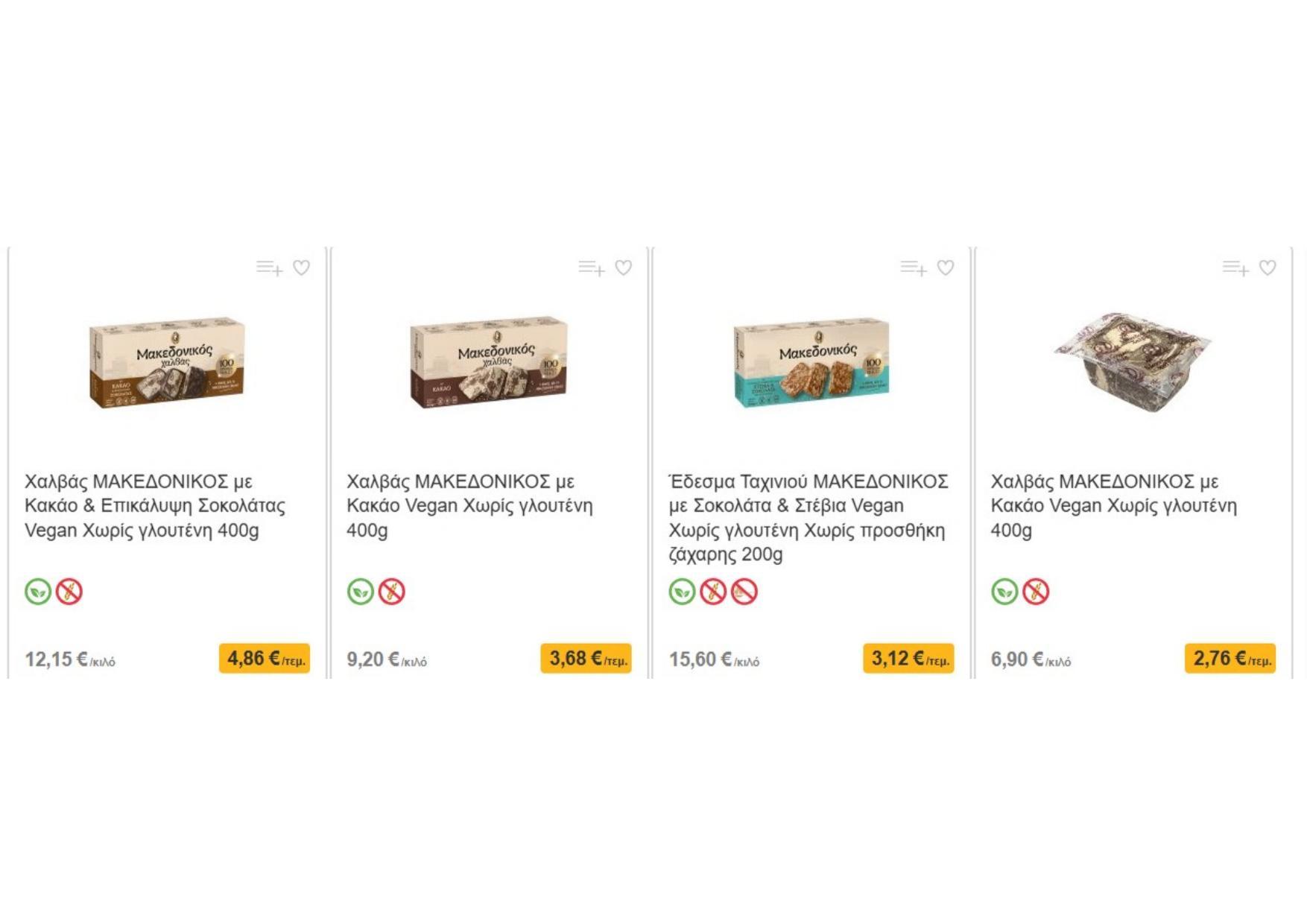The image size is (1307, 924).
Task: Mark 2,76 € cocoa halva as favorite
Action: point(1268,268)
